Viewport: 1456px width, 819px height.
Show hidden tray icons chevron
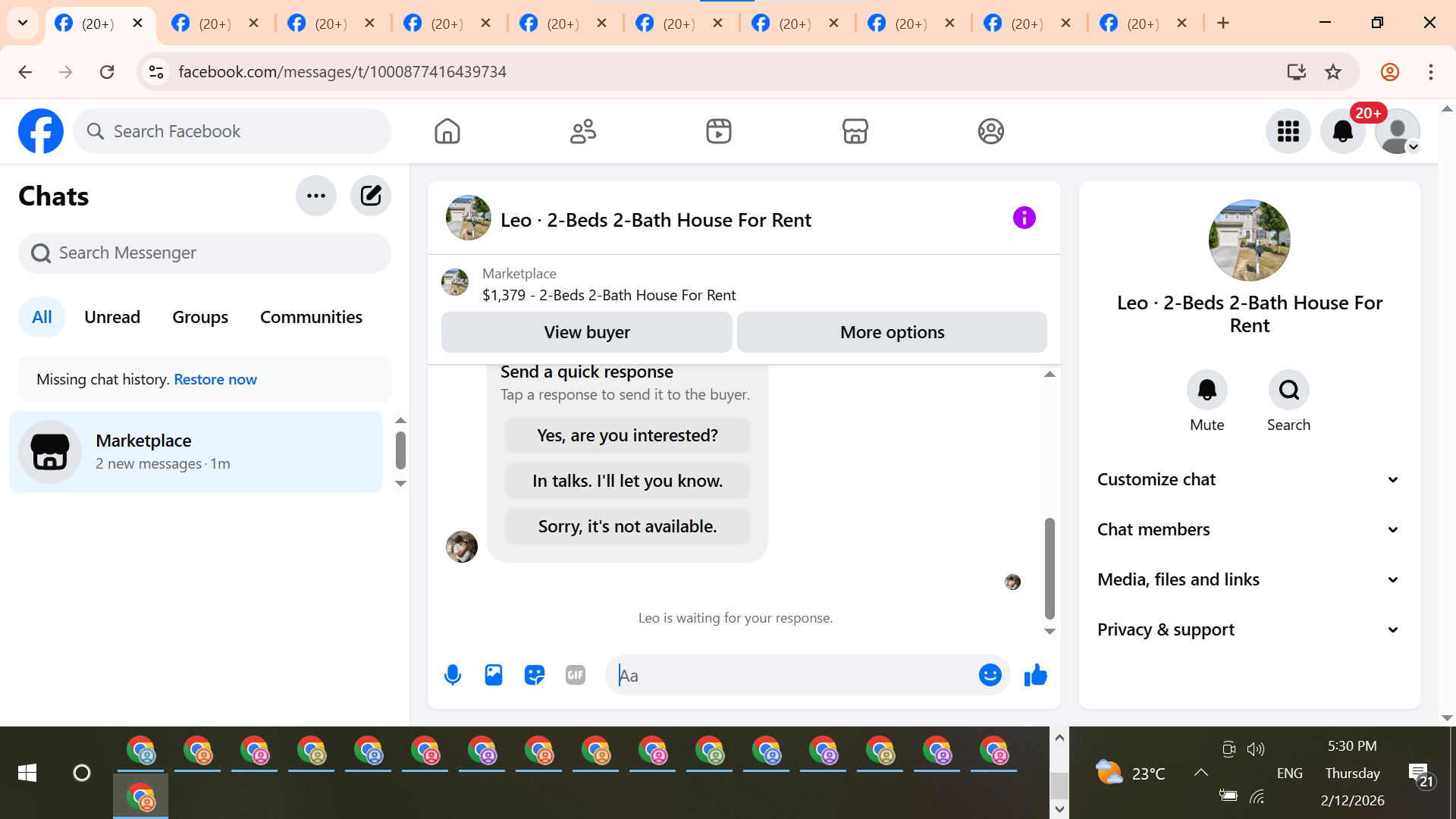coord(1200,773)
